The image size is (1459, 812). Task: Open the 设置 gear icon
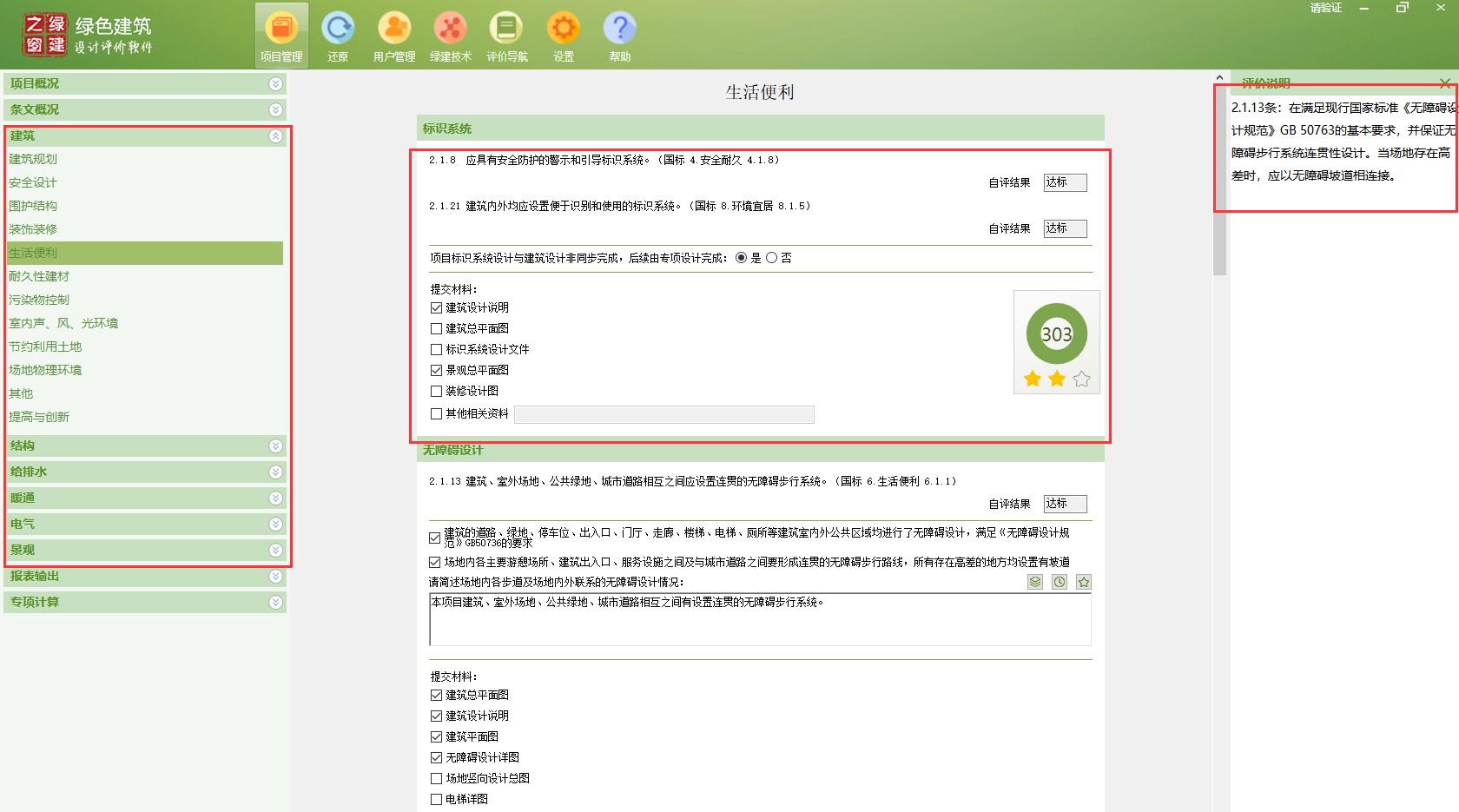click(x=564, y=36)
